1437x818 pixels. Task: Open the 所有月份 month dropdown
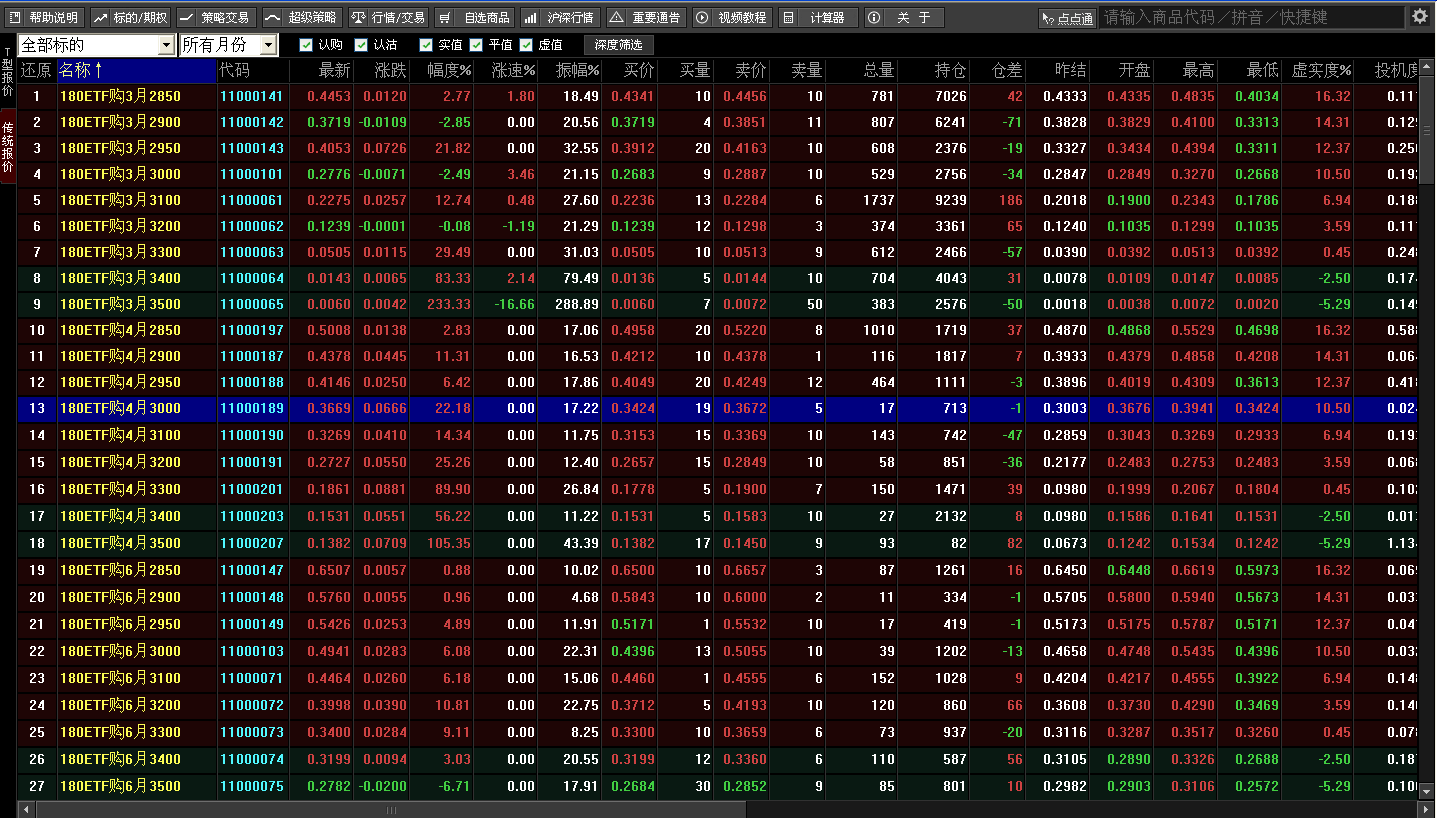267,46
